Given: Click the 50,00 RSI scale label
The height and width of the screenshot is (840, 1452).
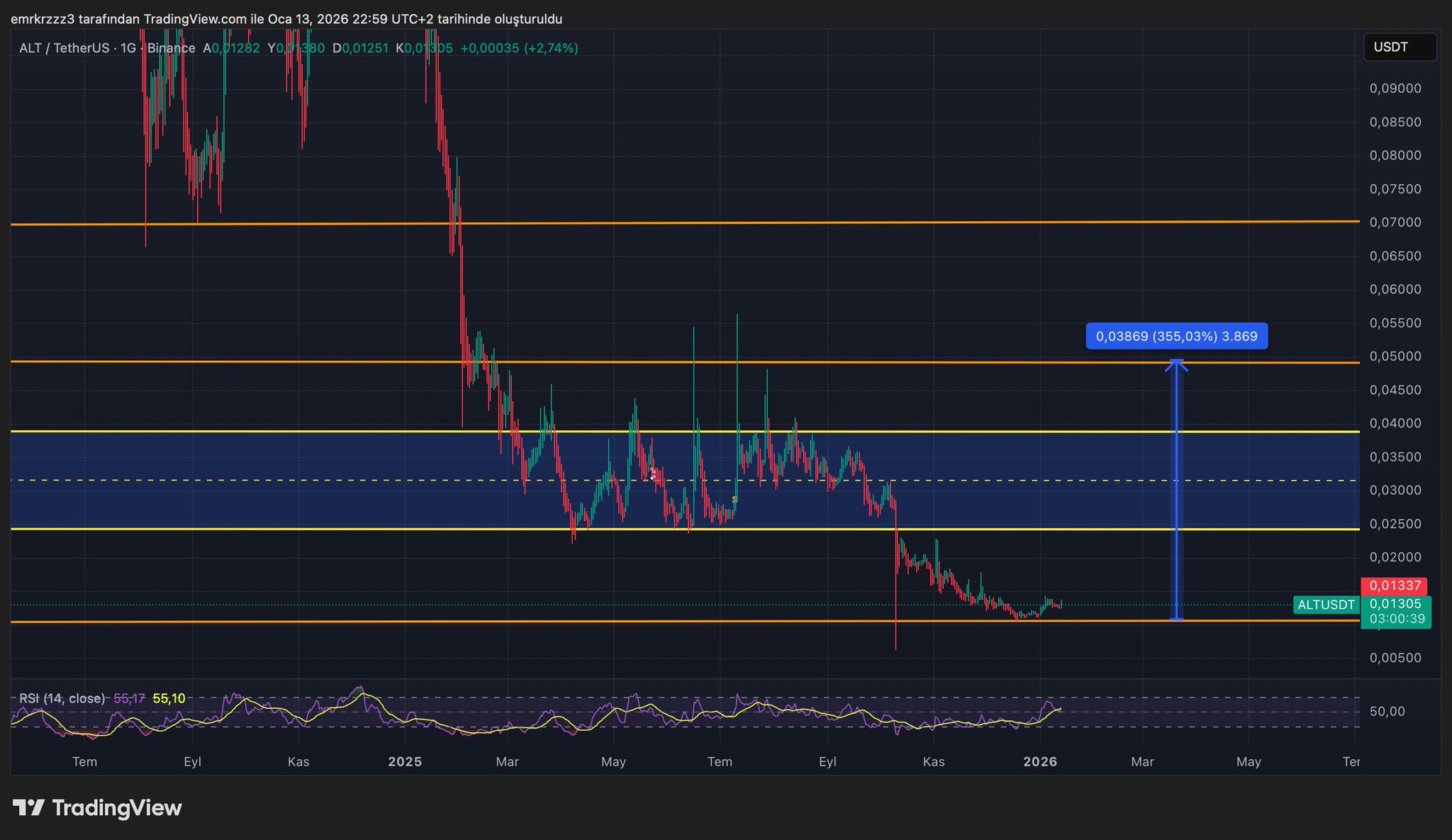Looking at the screenshot, I should (x=1387, y=712).
